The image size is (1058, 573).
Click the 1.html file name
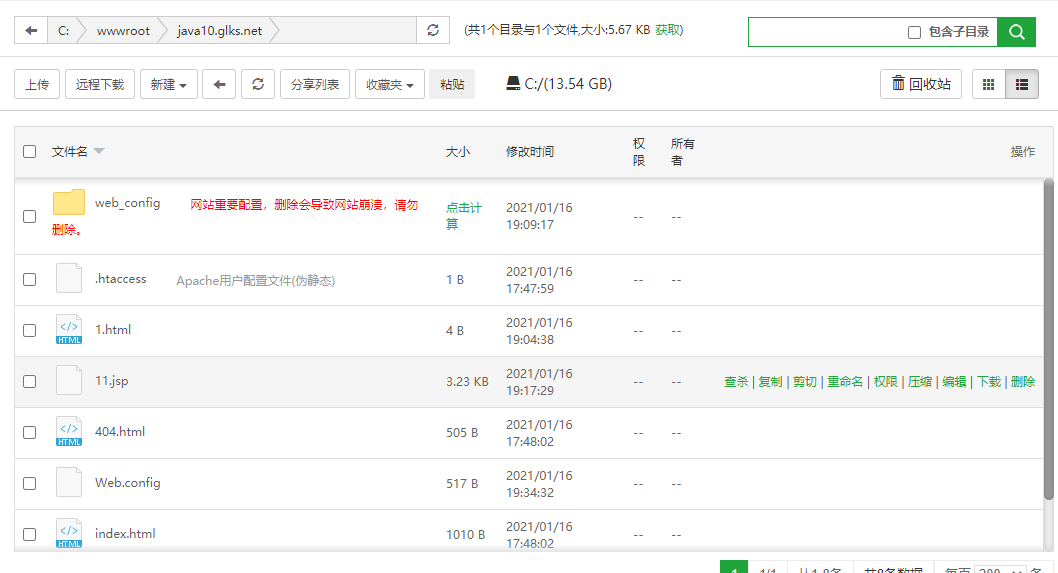coord(113,329)
